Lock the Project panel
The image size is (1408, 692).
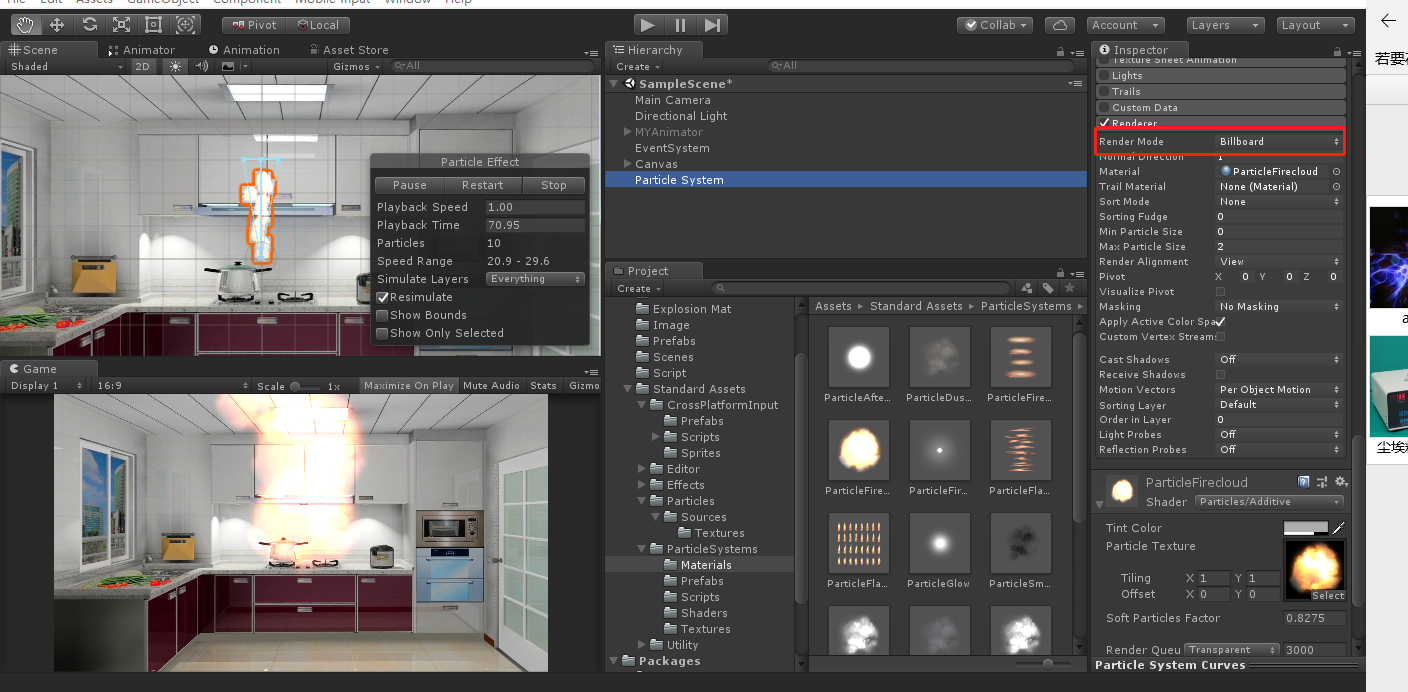pos(1060,271)
